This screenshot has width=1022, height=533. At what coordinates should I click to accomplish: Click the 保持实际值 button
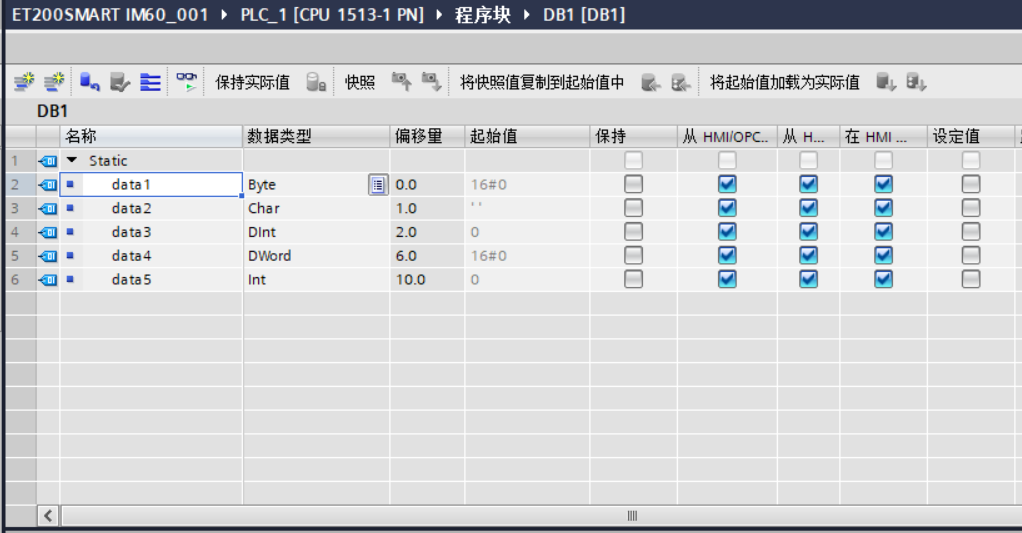click(x=252, y=82)
